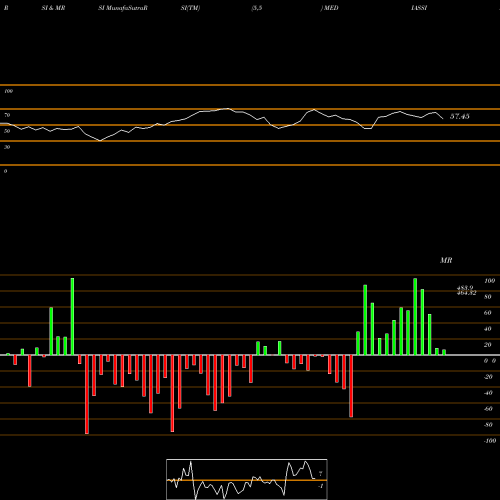This screenshot has height=500, width=500.
Task: Click the 40 label on MR axis
Action: point(487,329)
